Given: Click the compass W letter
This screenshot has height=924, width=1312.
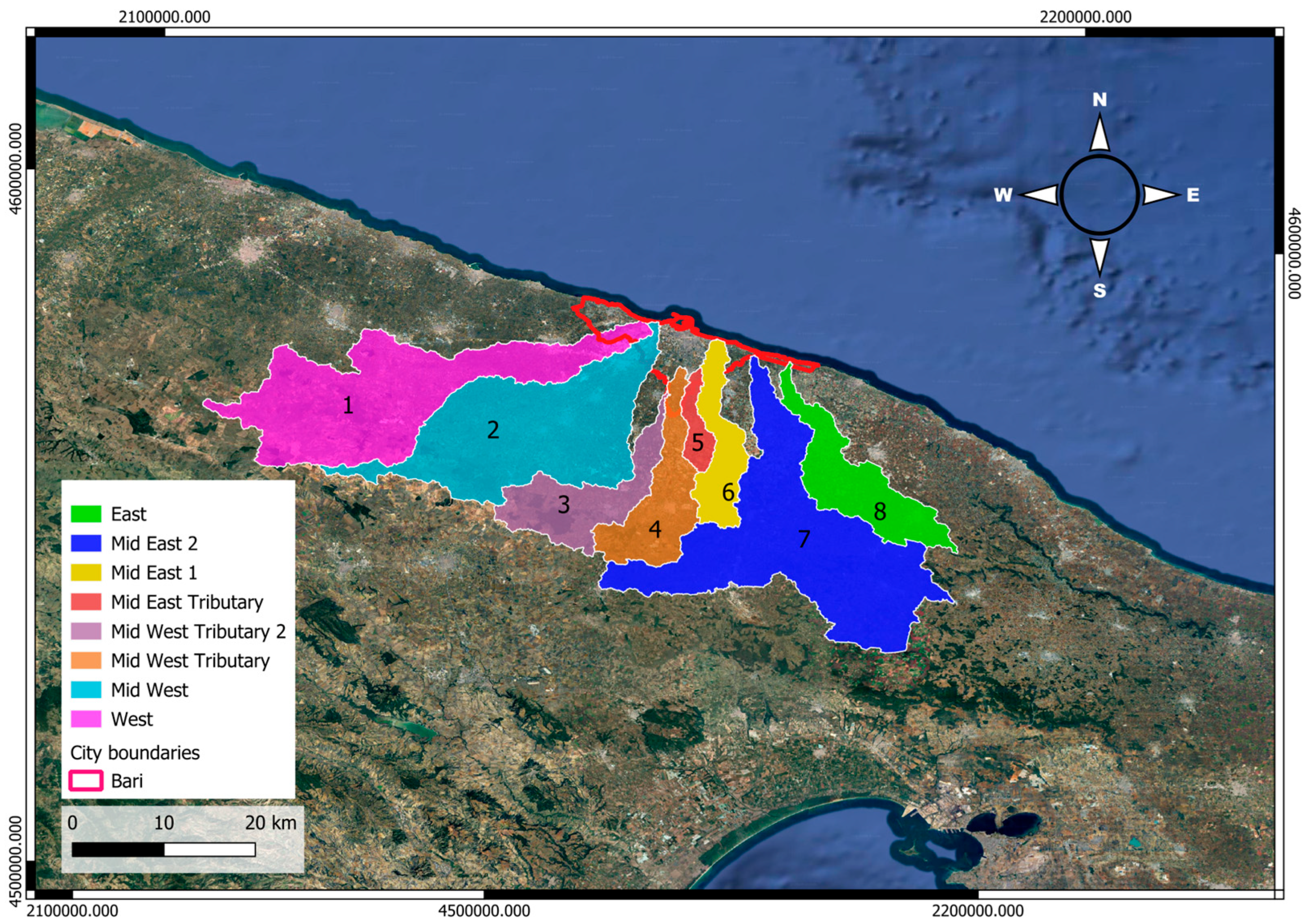Looking at the screenshot, I should (x=1003, y=195).
